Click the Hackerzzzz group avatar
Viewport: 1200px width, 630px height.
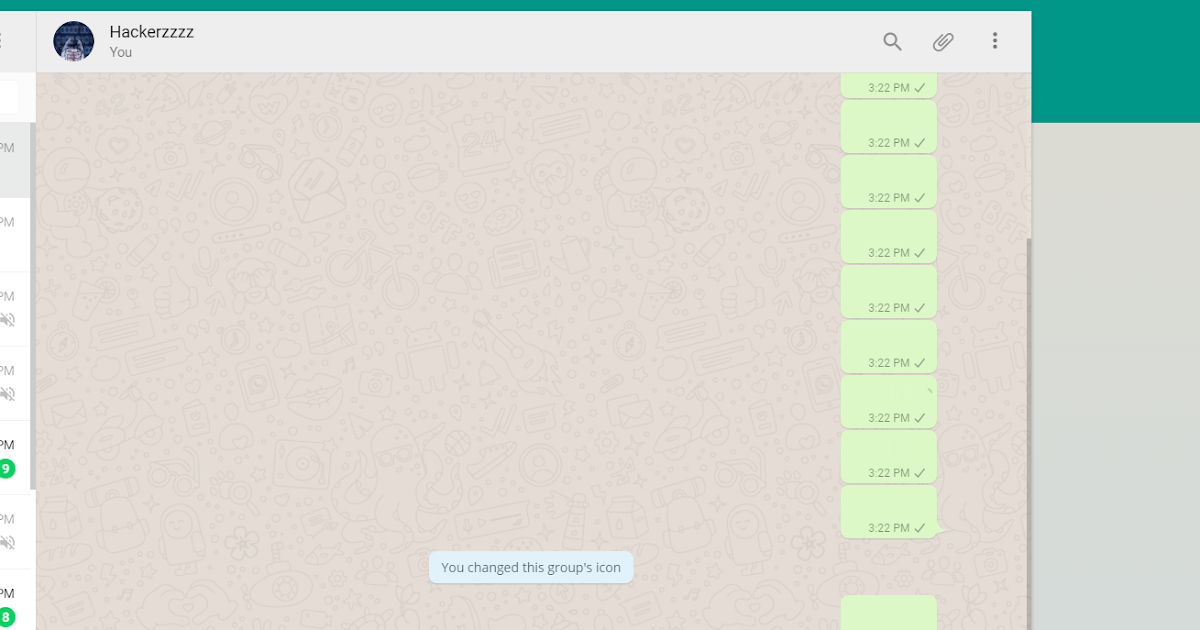pos(73,41)
